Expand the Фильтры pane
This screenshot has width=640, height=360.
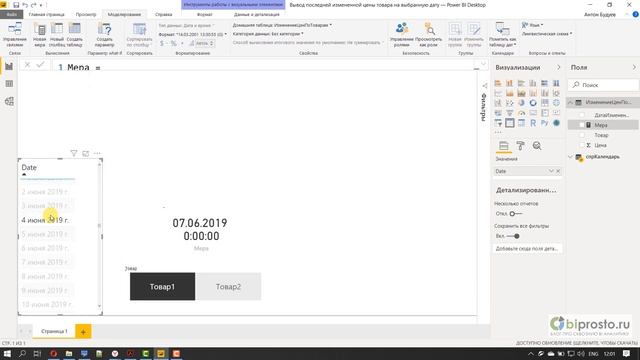[484, 86]
